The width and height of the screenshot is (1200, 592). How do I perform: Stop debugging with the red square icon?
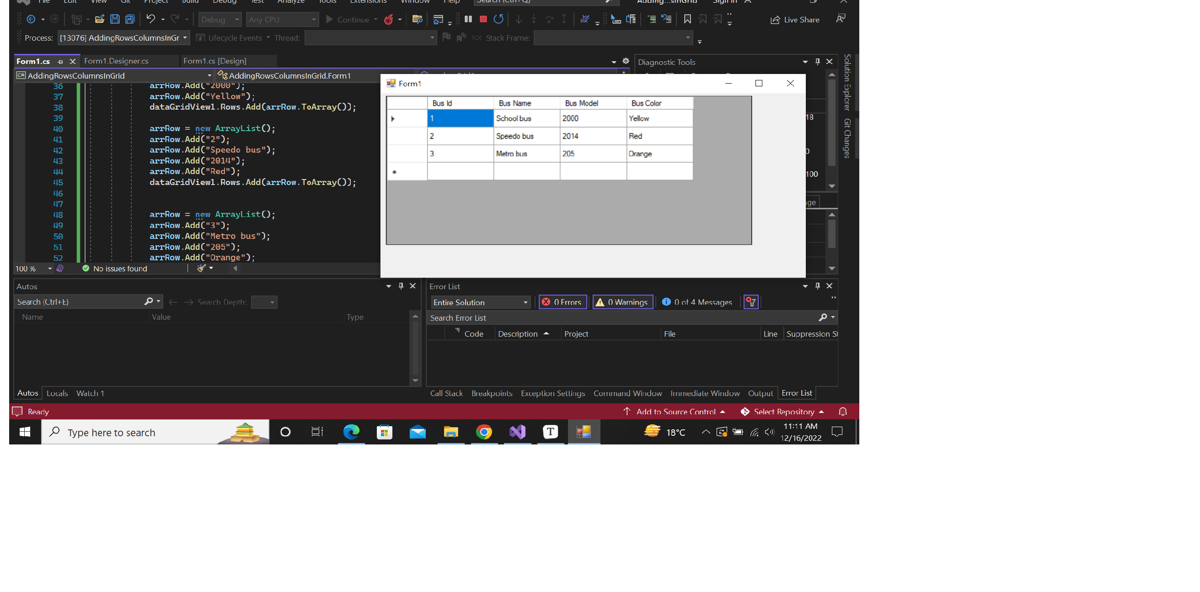(x=483, y=19)
